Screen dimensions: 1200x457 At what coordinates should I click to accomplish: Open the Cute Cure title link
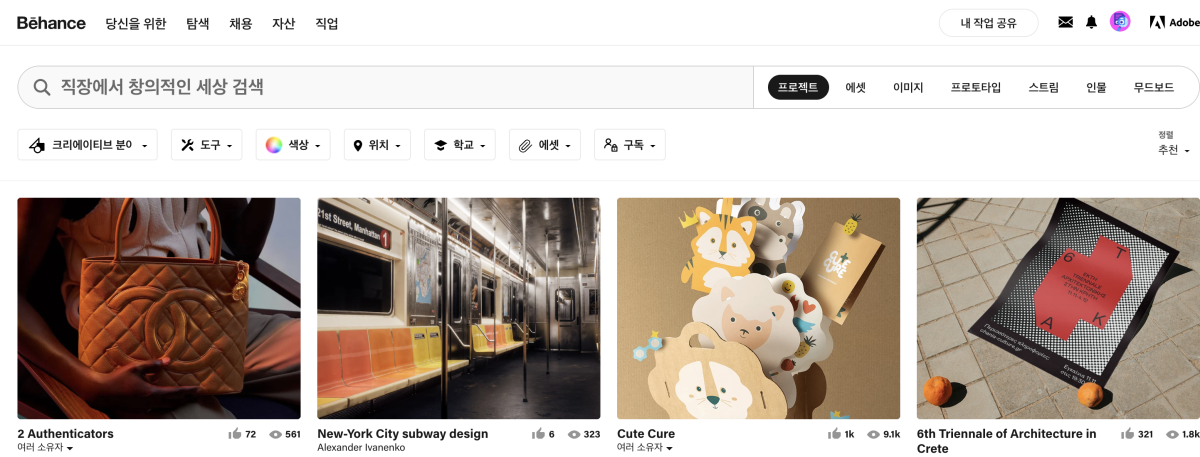[646, 434]
